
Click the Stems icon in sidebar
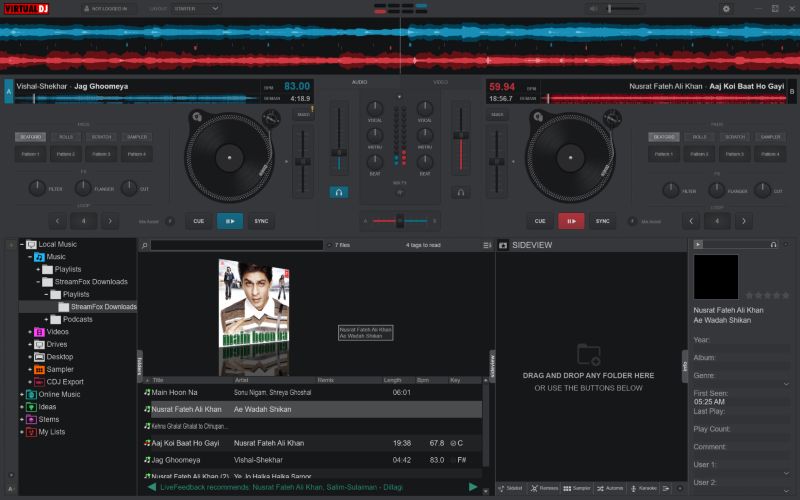coord(31,419)
